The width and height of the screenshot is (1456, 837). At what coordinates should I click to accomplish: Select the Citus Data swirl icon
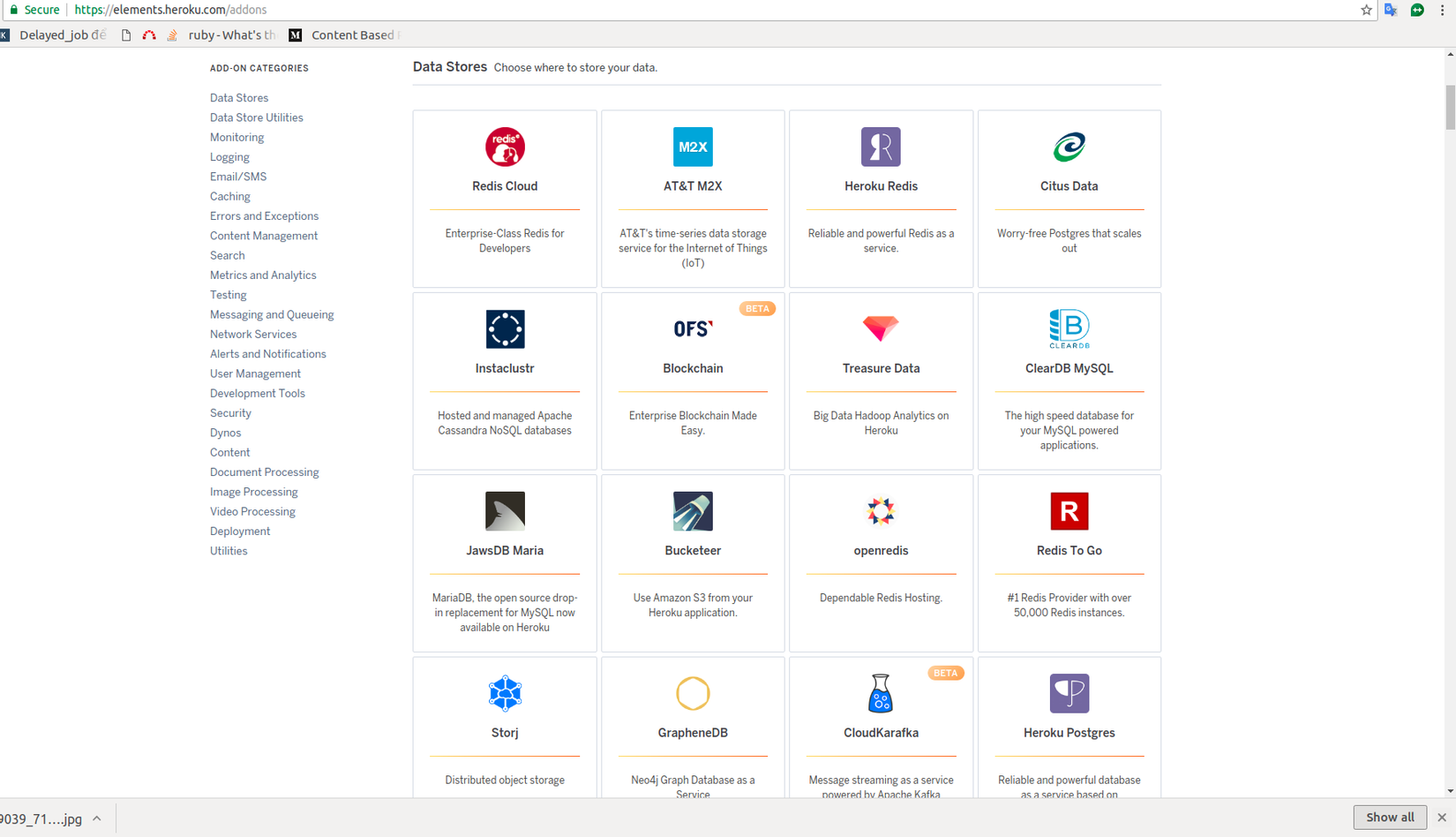click(1069, 147)
